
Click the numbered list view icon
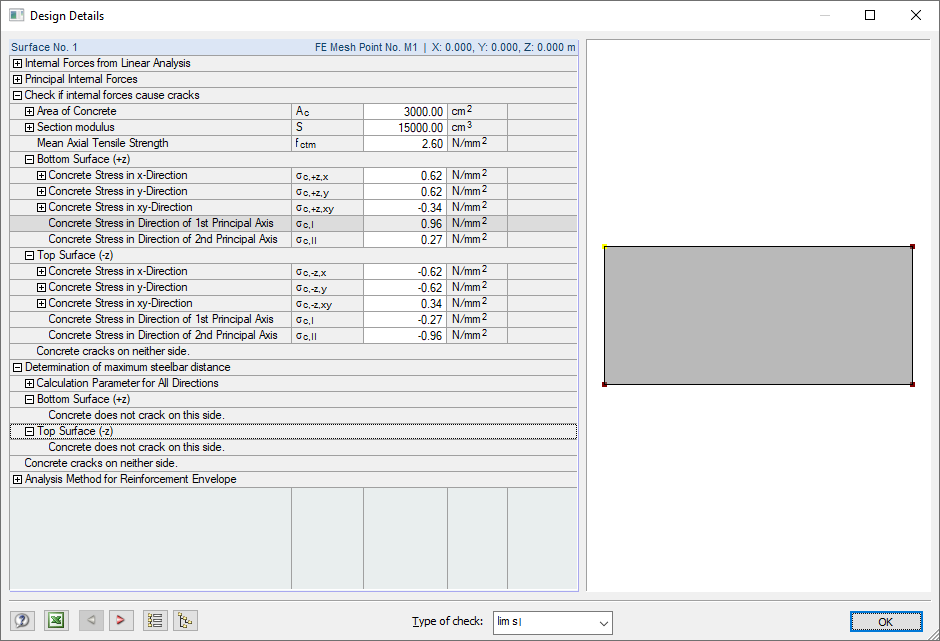(155, 620)
